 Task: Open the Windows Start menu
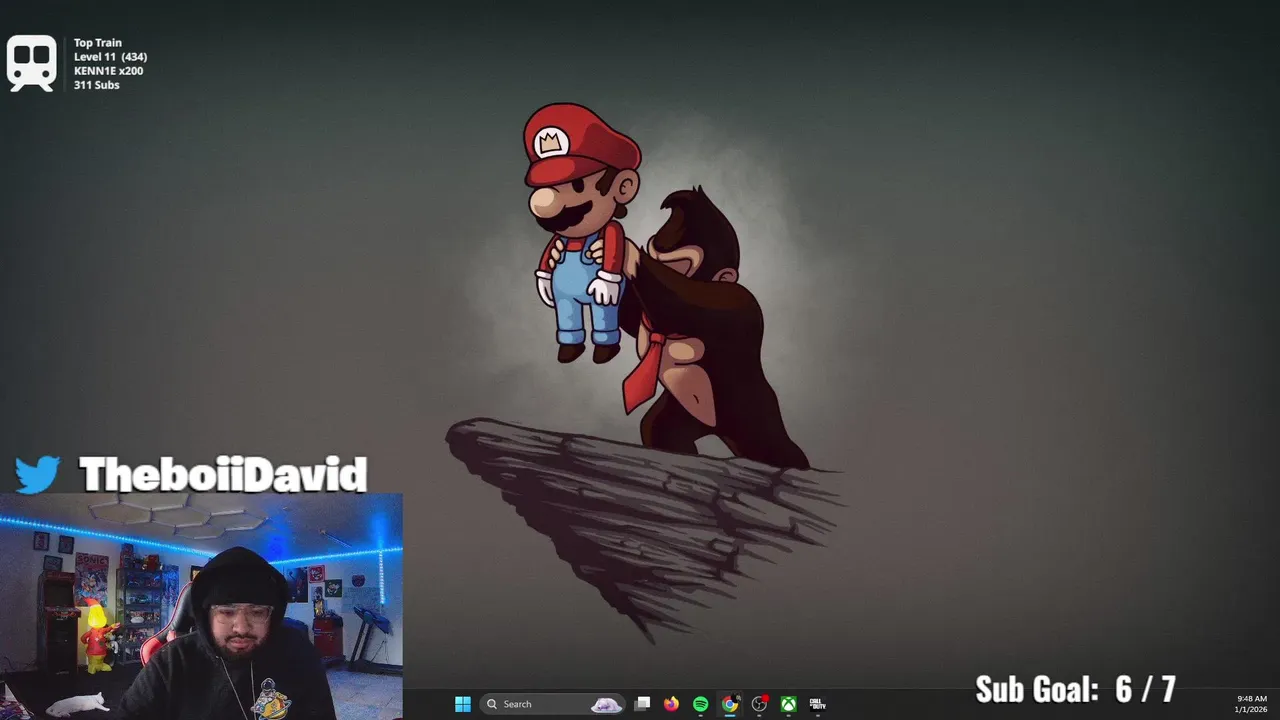coord(462,704)
